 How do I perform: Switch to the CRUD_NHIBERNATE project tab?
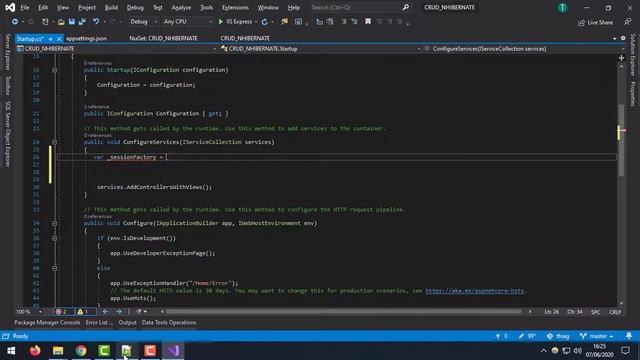[x=245, y=38]
